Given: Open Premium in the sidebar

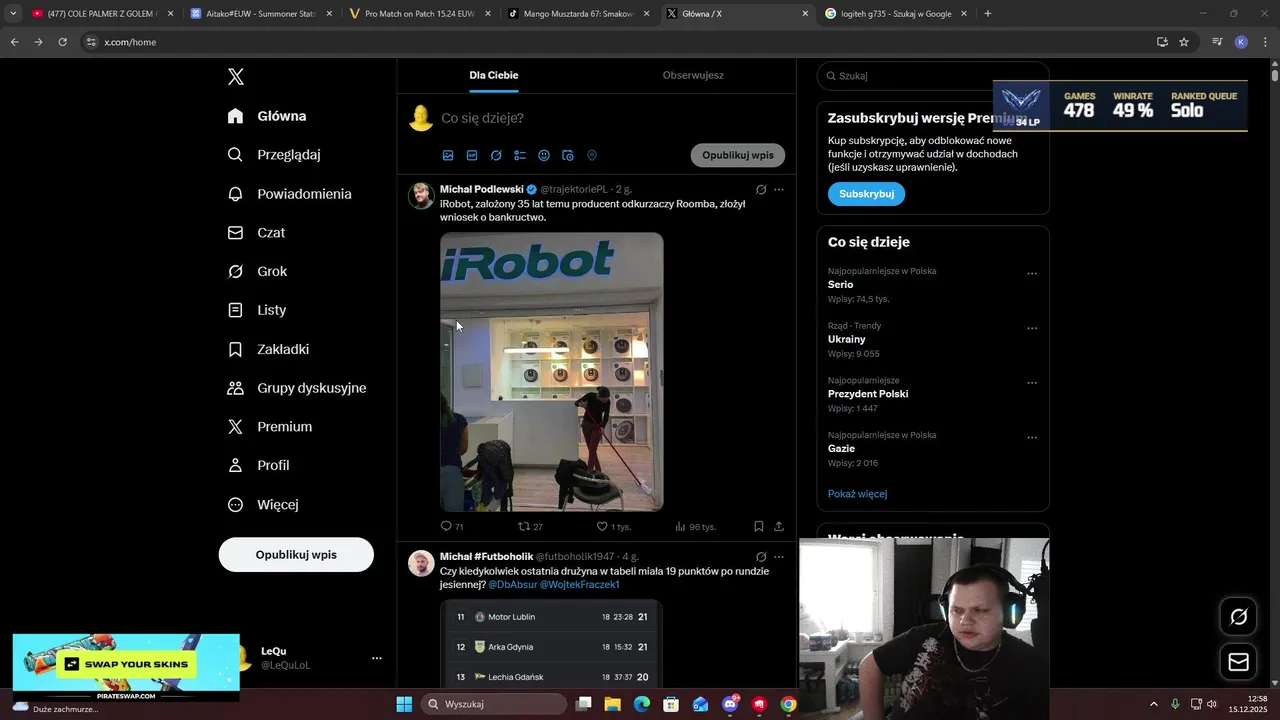Looking at the screenshot, I should click(270, 426).
